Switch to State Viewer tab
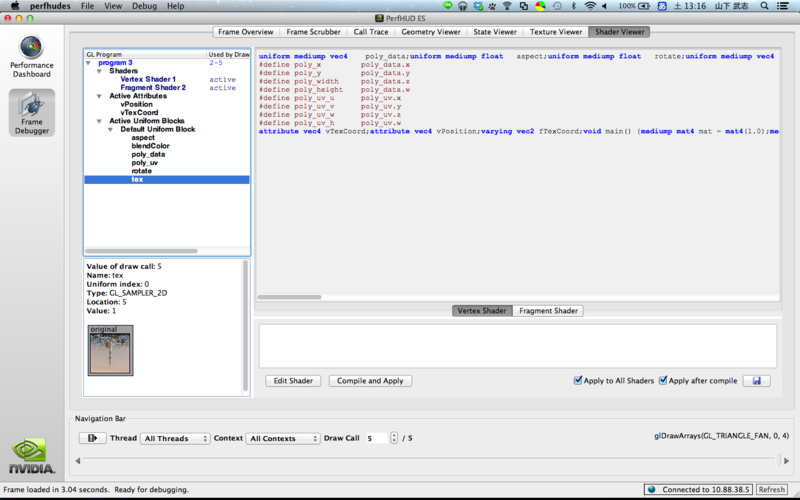Image resolution: width=800 pixels, height=500 pixels. pos(495,32)
